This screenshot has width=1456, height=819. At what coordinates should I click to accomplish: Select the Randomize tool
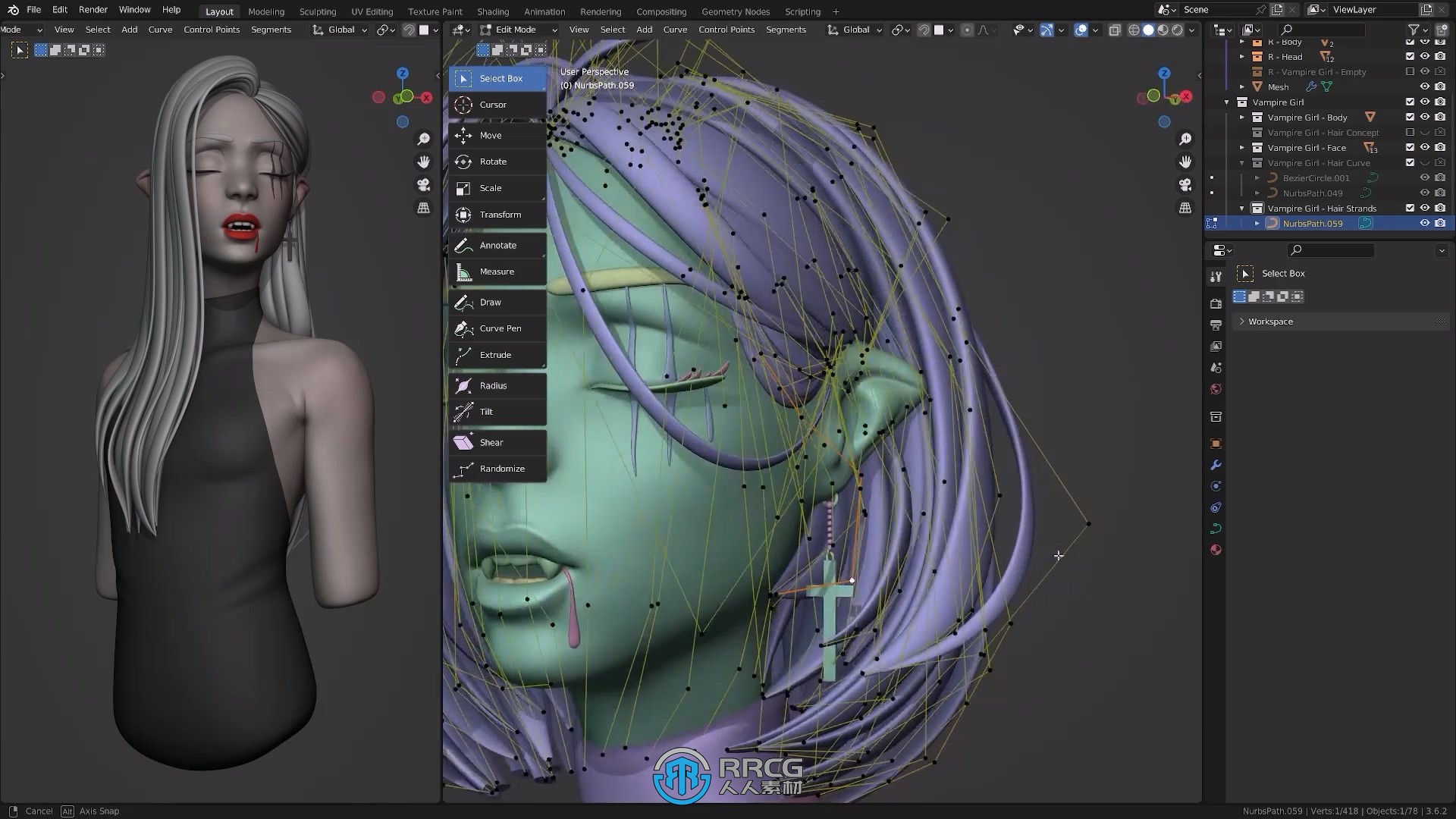coord(502,468)
